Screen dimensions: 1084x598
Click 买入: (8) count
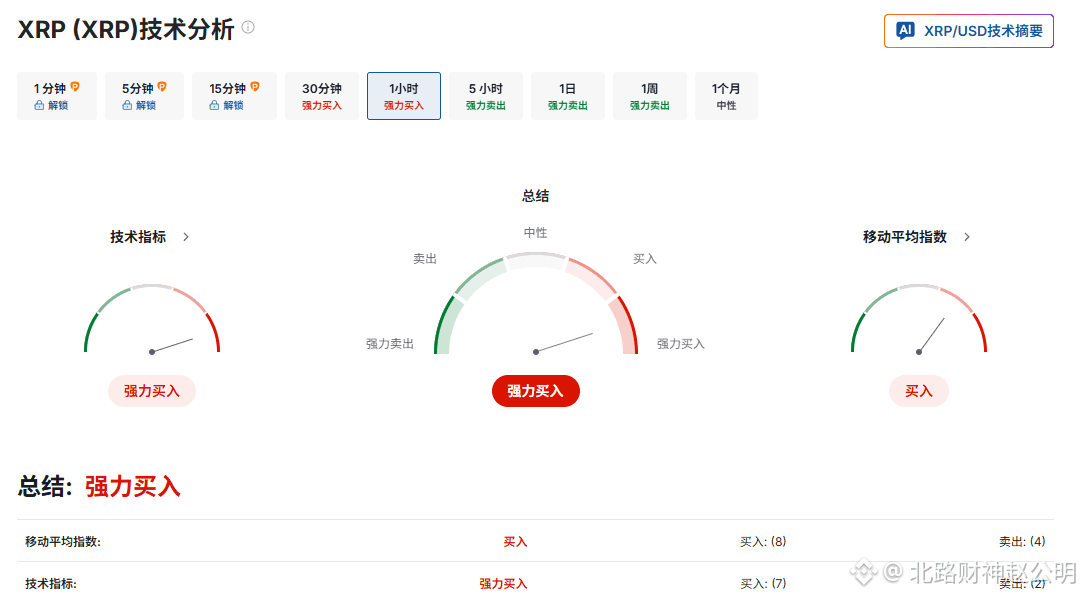[763, 542]
